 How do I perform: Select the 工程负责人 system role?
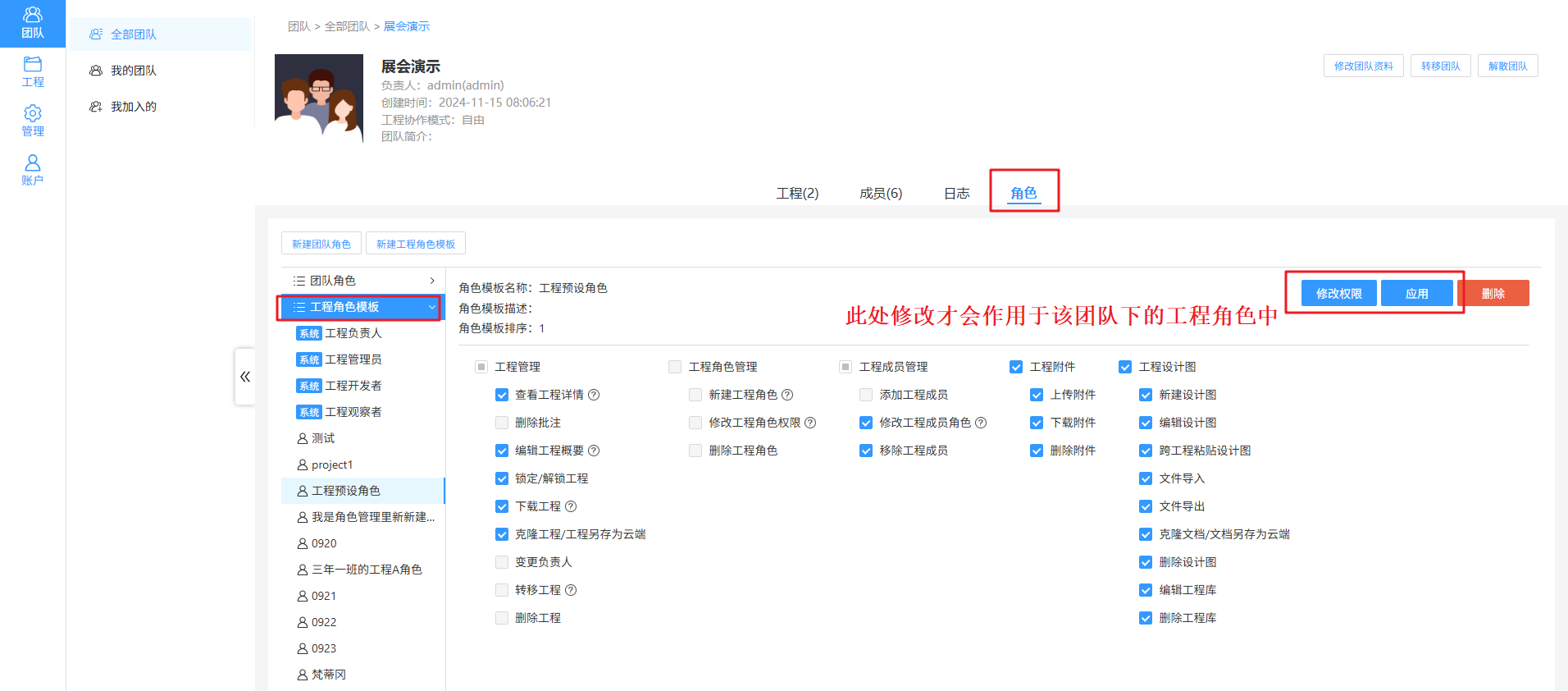pos(363,333)
